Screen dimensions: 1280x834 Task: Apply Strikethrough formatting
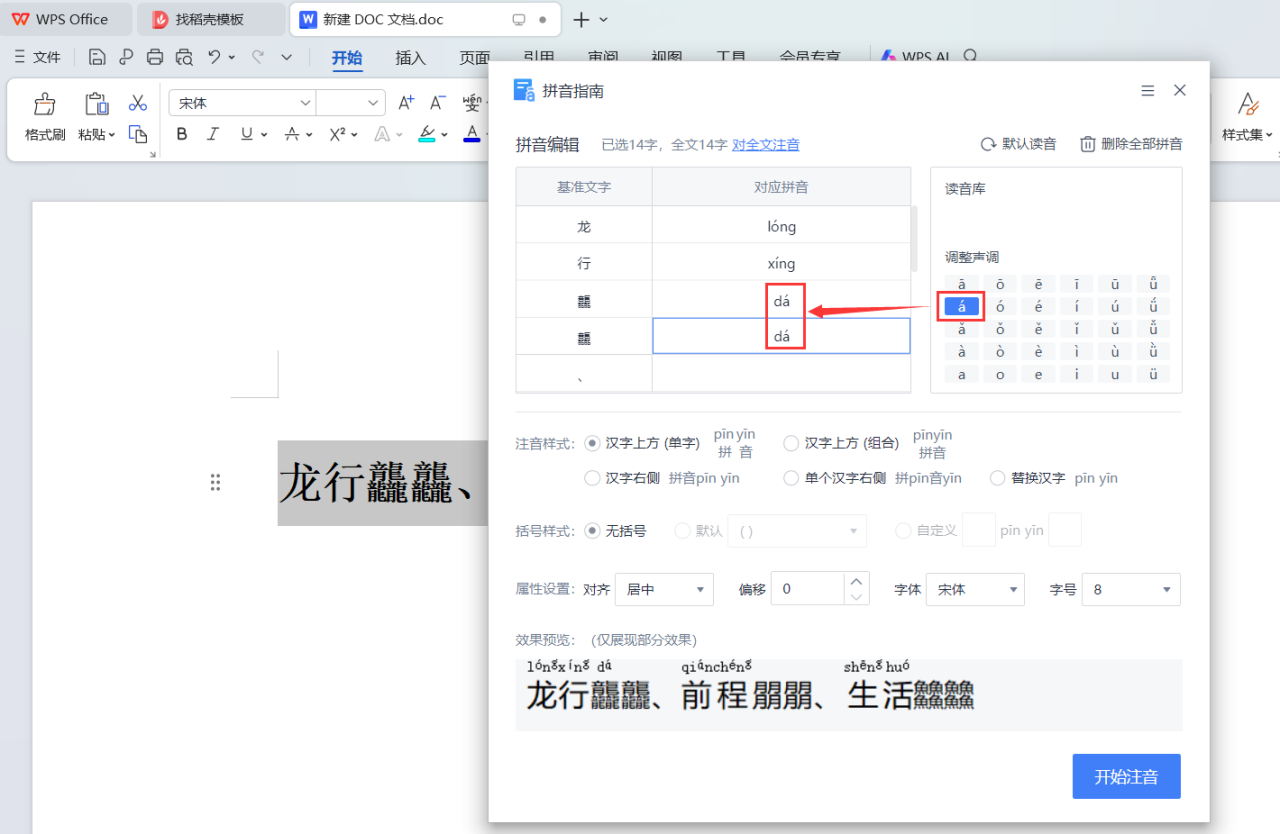291,134
